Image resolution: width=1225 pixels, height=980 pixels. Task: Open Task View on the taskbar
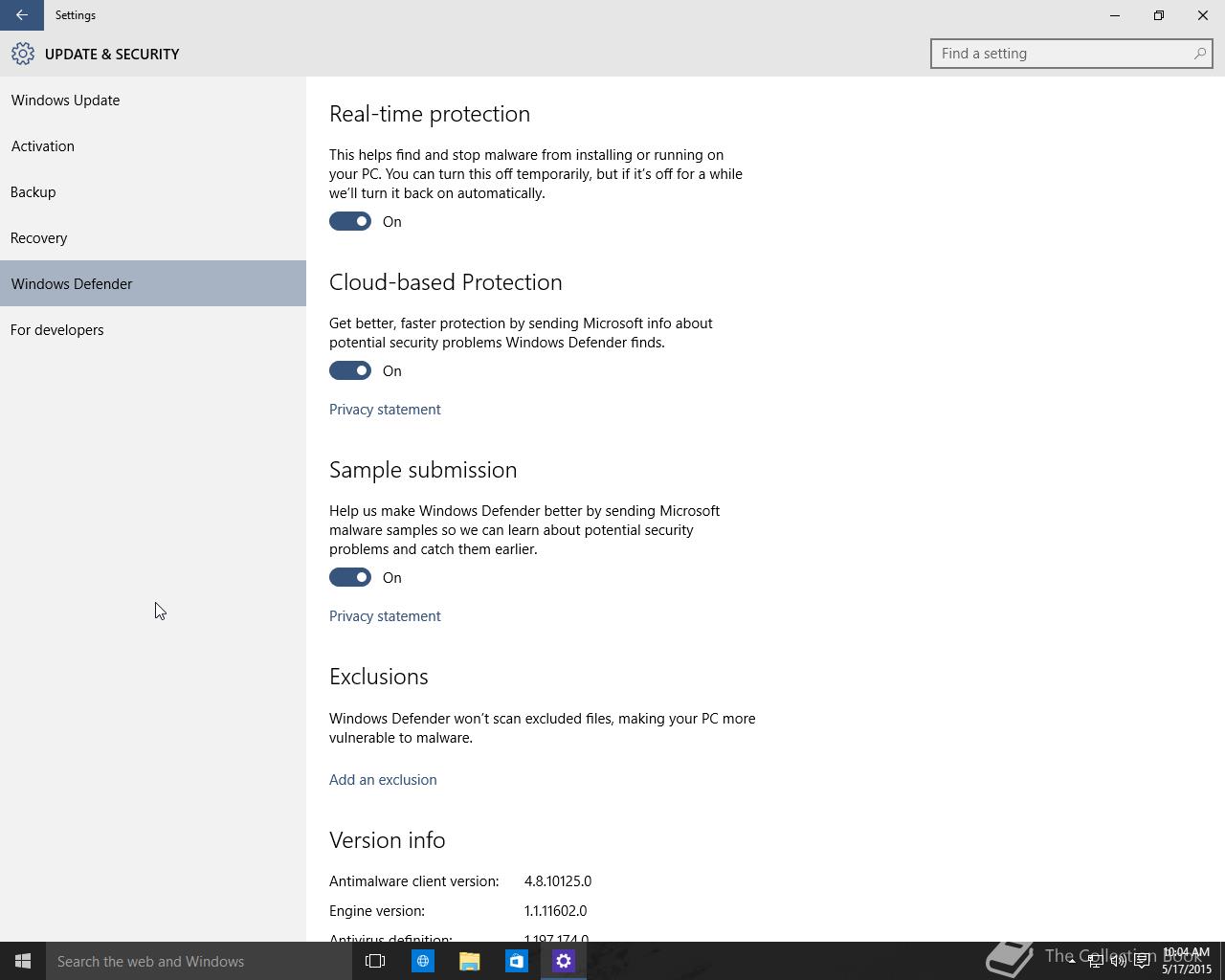click(x=375, y=961)
